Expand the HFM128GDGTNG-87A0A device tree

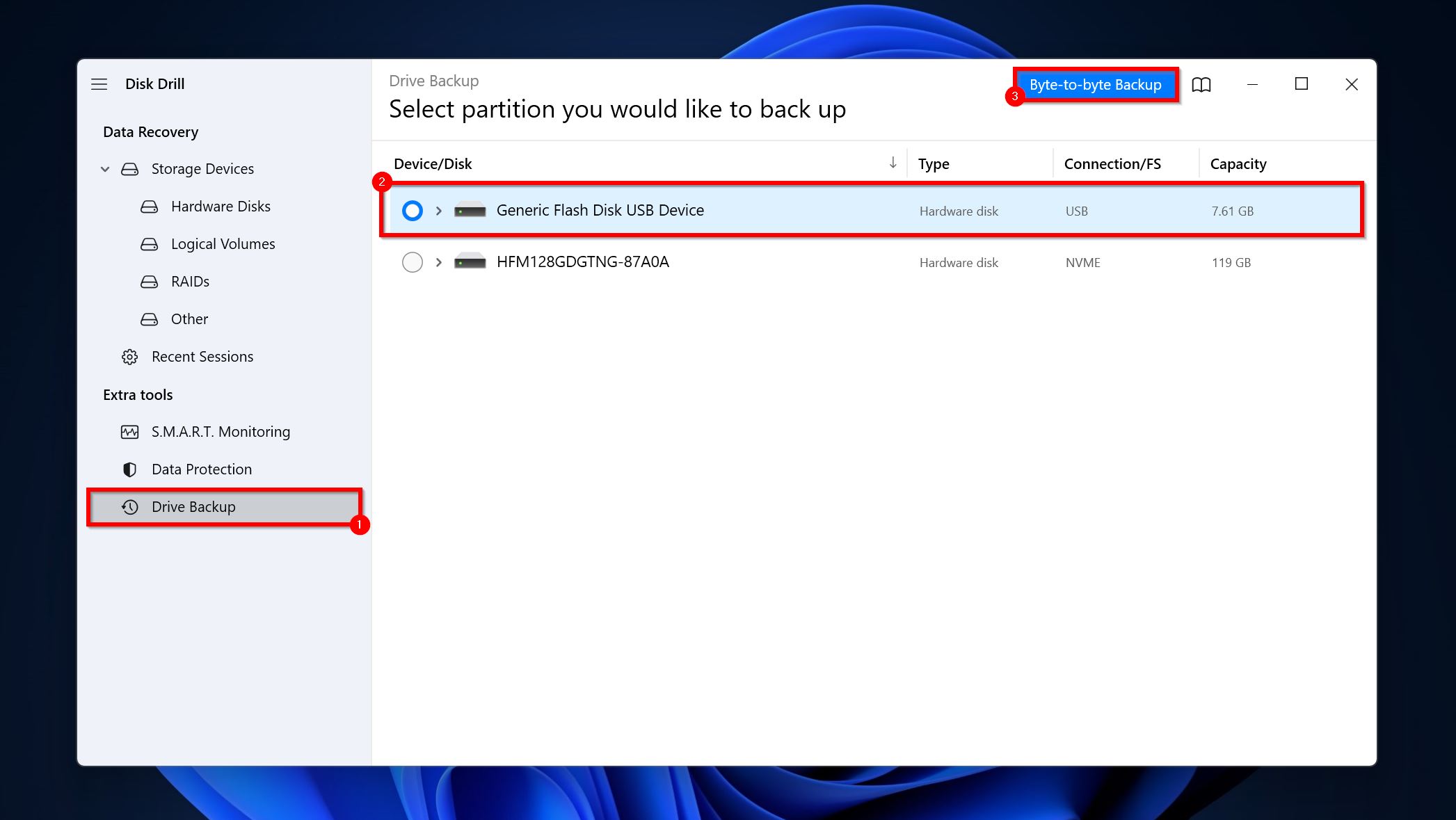pos(437,261)
